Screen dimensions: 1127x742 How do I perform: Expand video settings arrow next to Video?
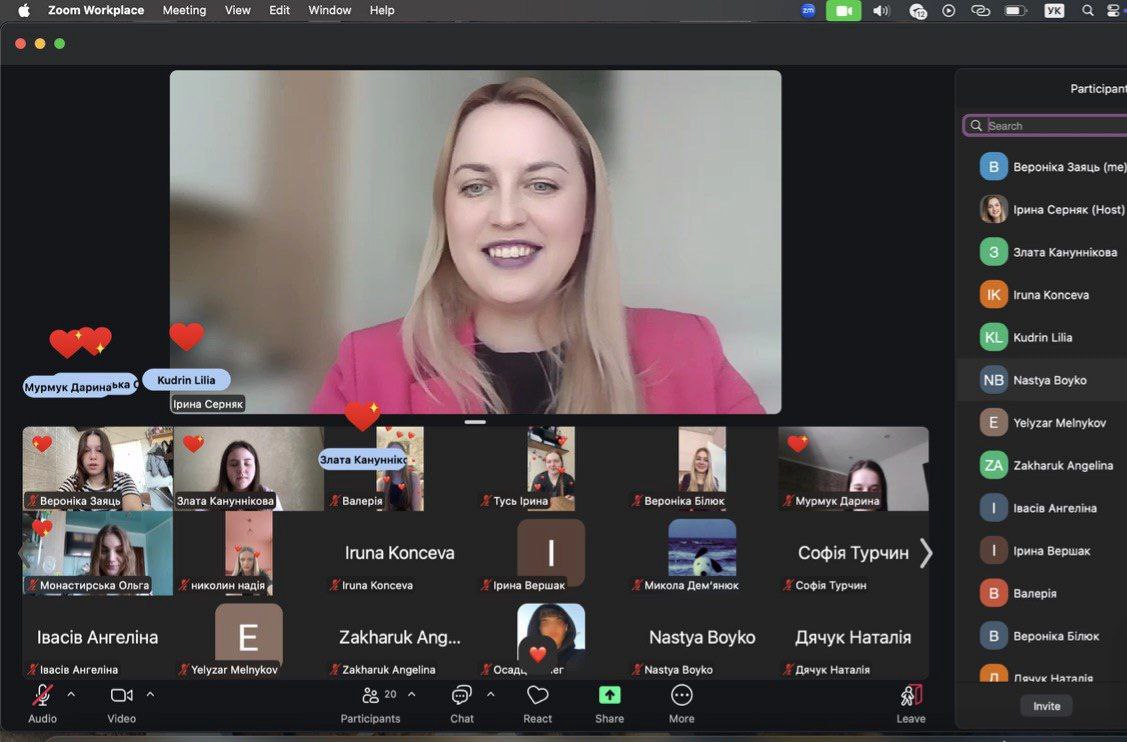(150, 694)
